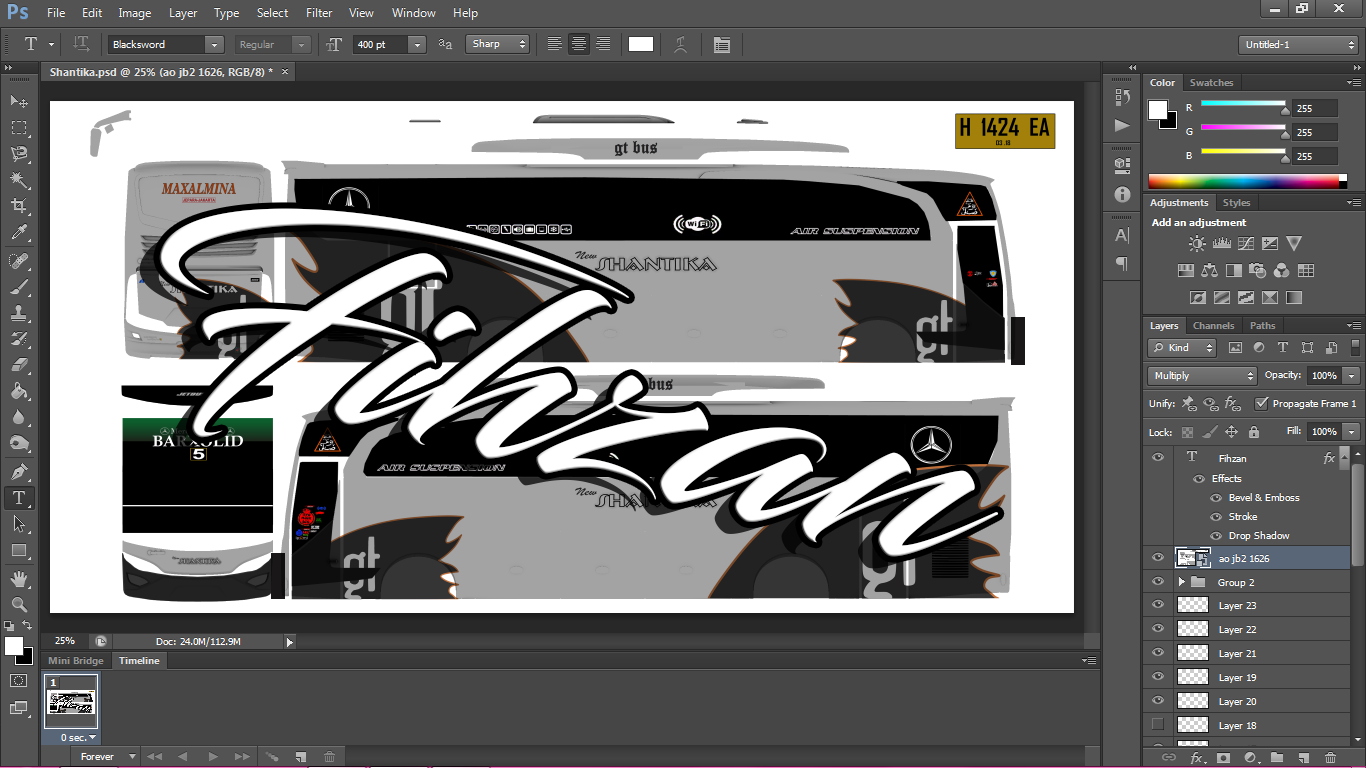Viewport: 1366px width, 768px height.
Task: Expand Group 2 in Layers panel
Action: tap(1181, 582)
